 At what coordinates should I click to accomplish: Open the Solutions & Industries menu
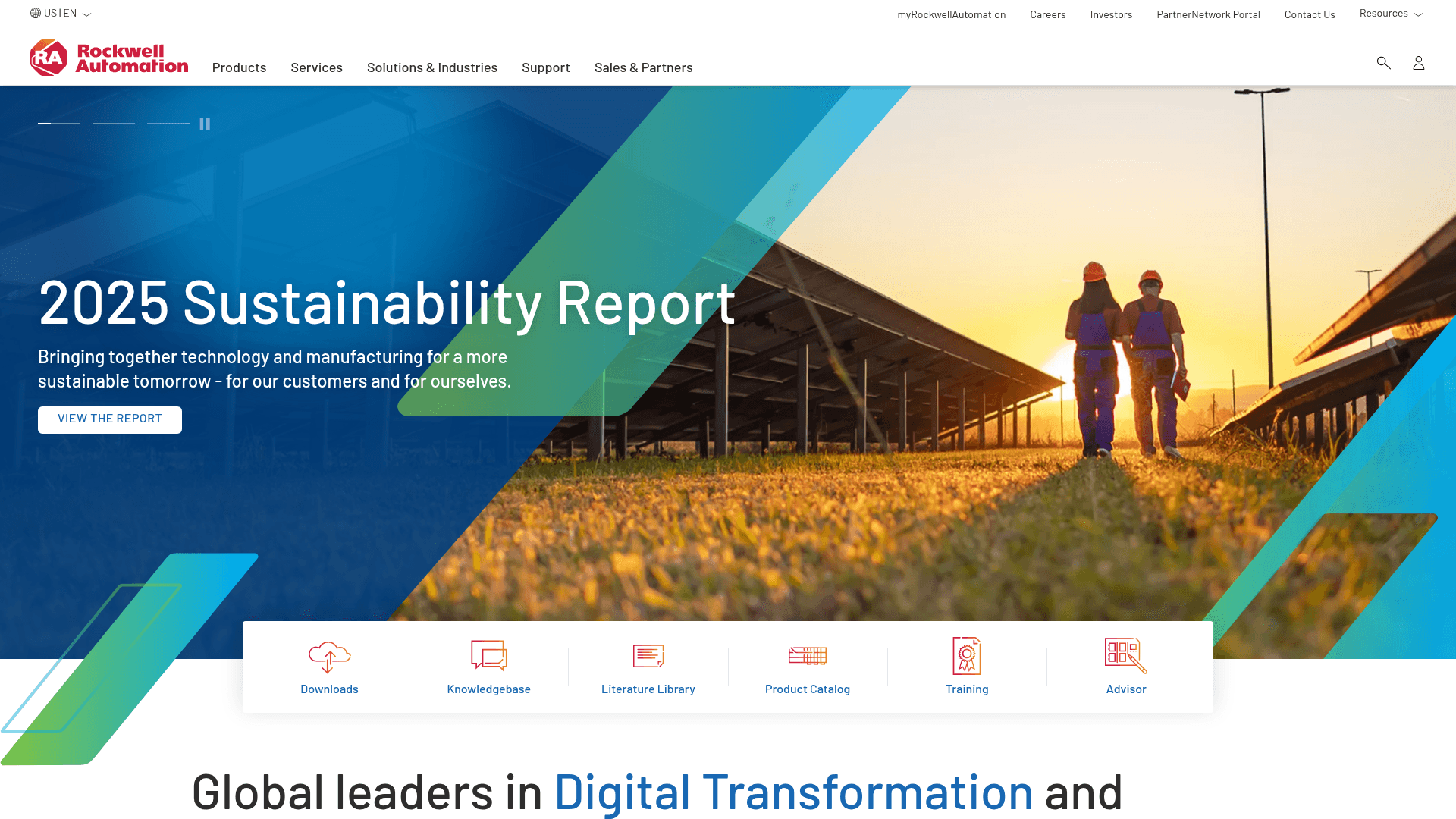coord(432,67)
